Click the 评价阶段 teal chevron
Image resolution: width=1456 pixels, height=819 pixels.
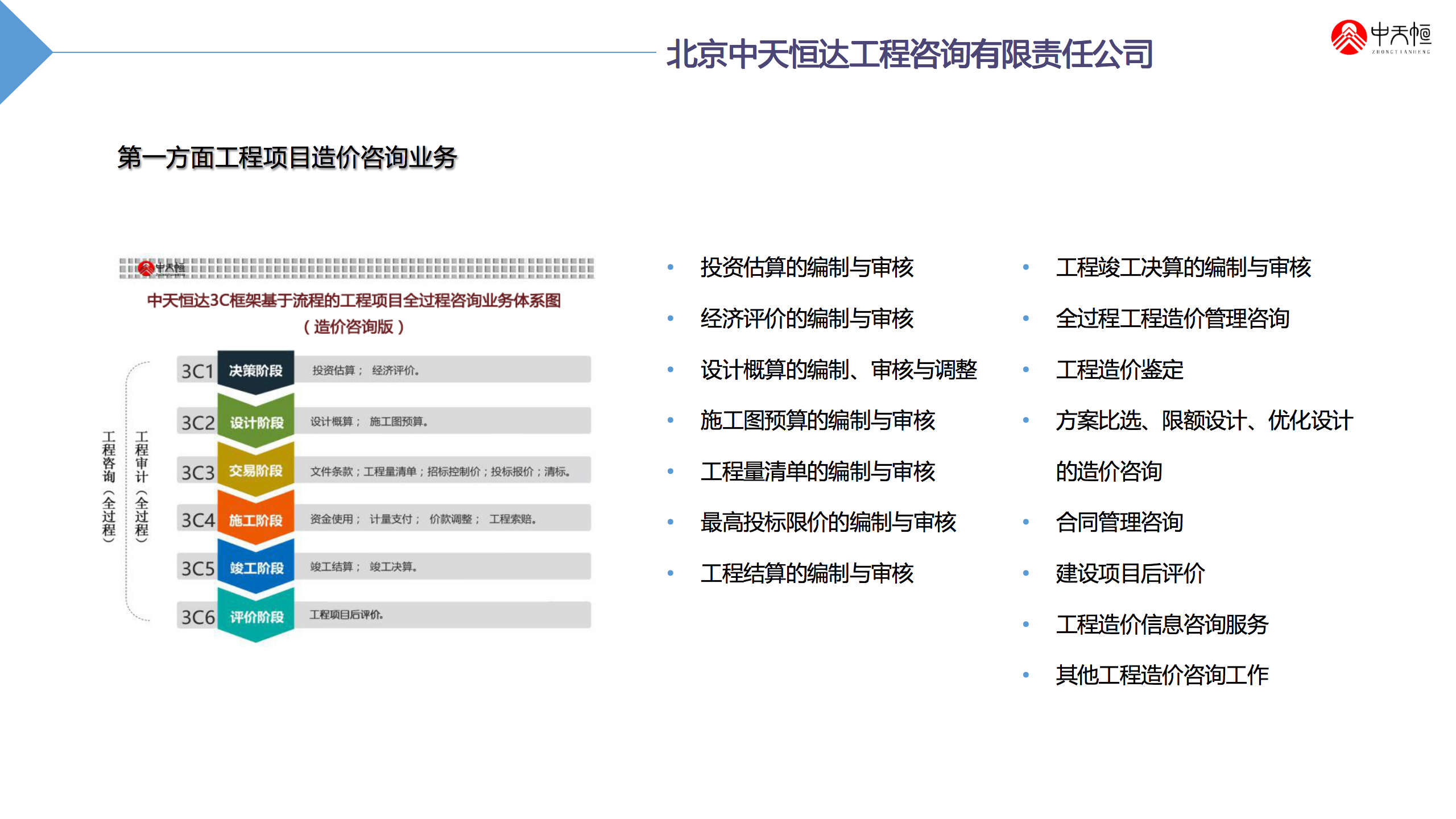[256, 617]
